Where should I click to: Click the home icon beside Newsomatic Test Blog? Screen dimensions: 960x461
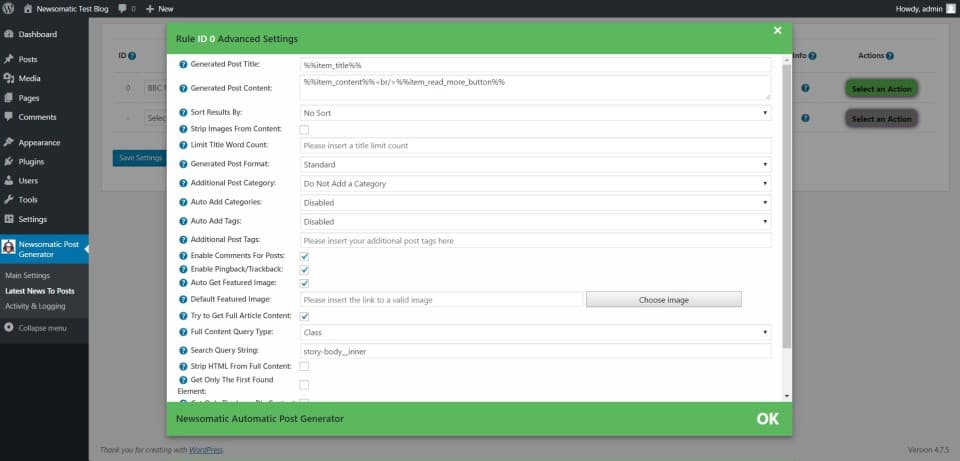coord(28,9)
